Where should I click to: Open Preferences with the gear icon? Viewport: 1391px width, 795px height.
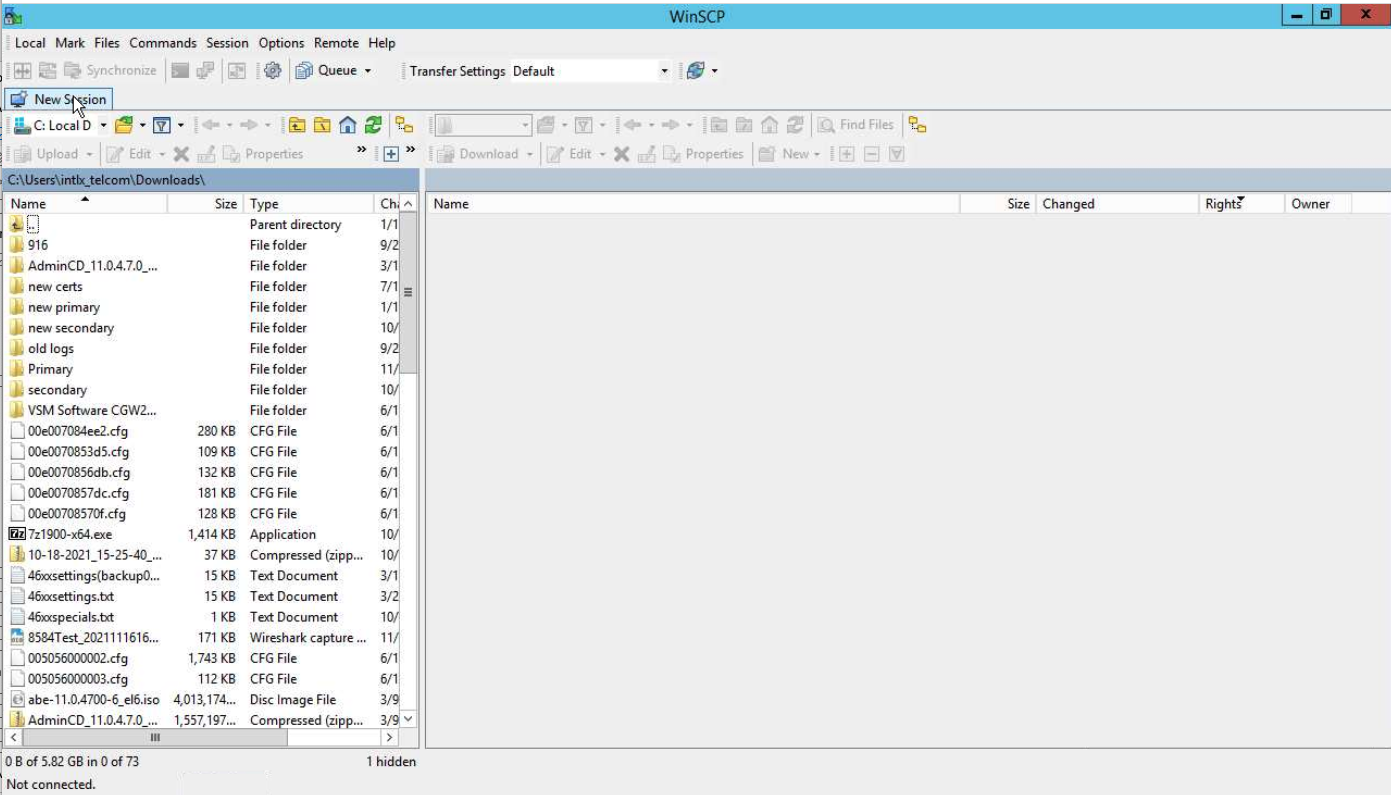point(272,70)
